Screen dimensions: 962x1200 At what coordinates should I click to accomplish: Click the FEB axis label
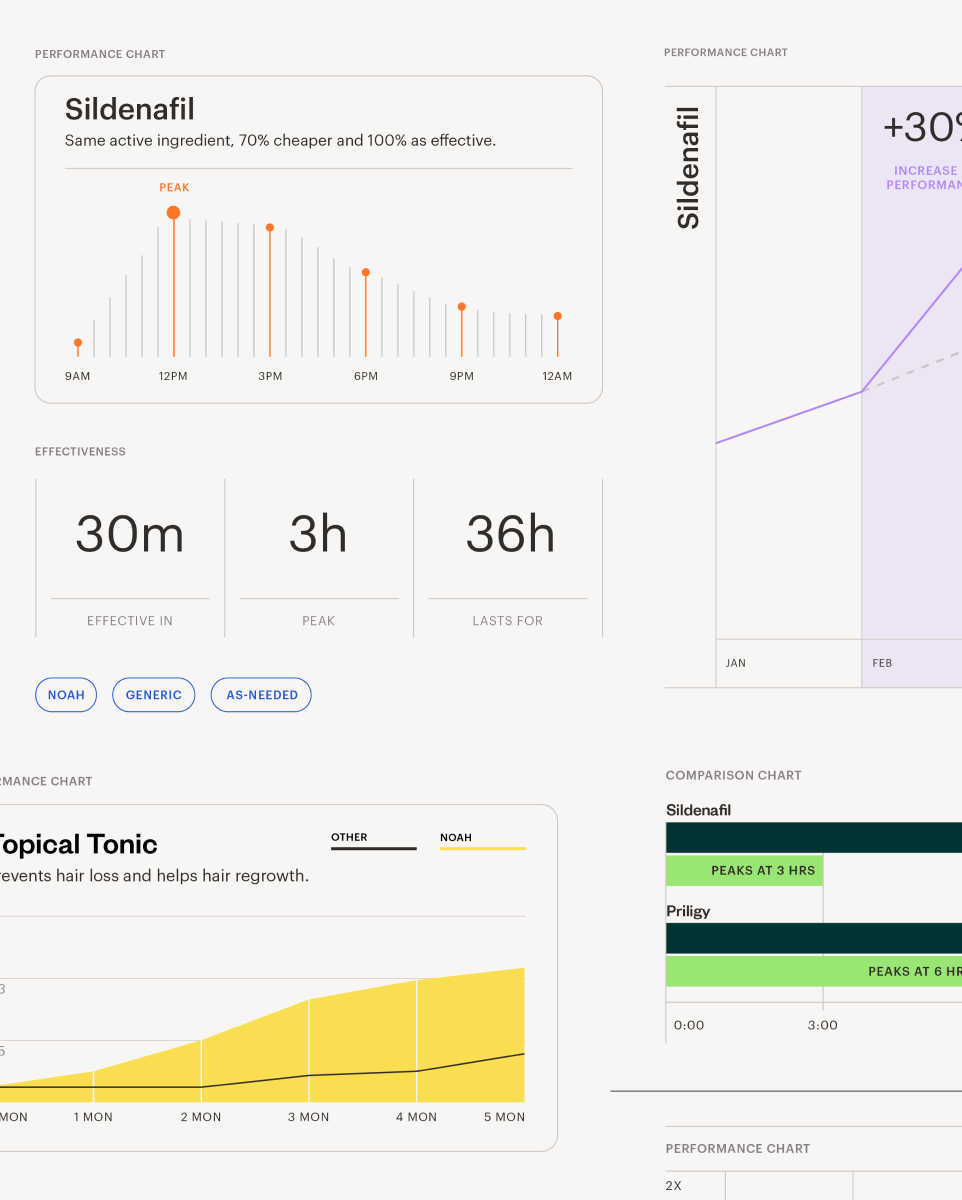click(882, 663)
